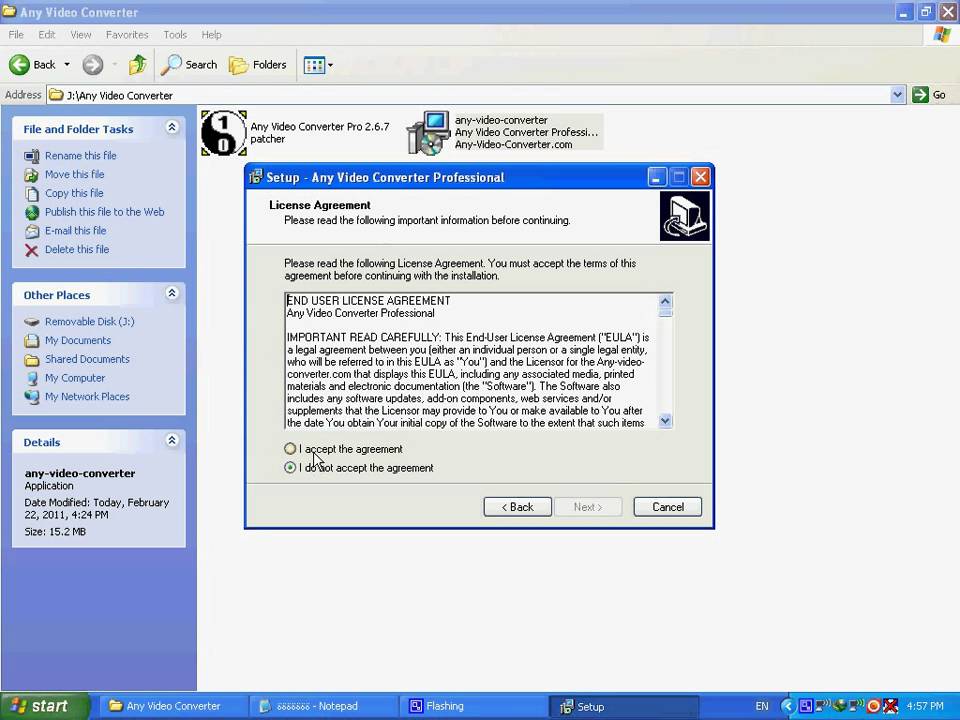Click the address bar folder icon
The image size is (960, 720).
click(56, 95)
